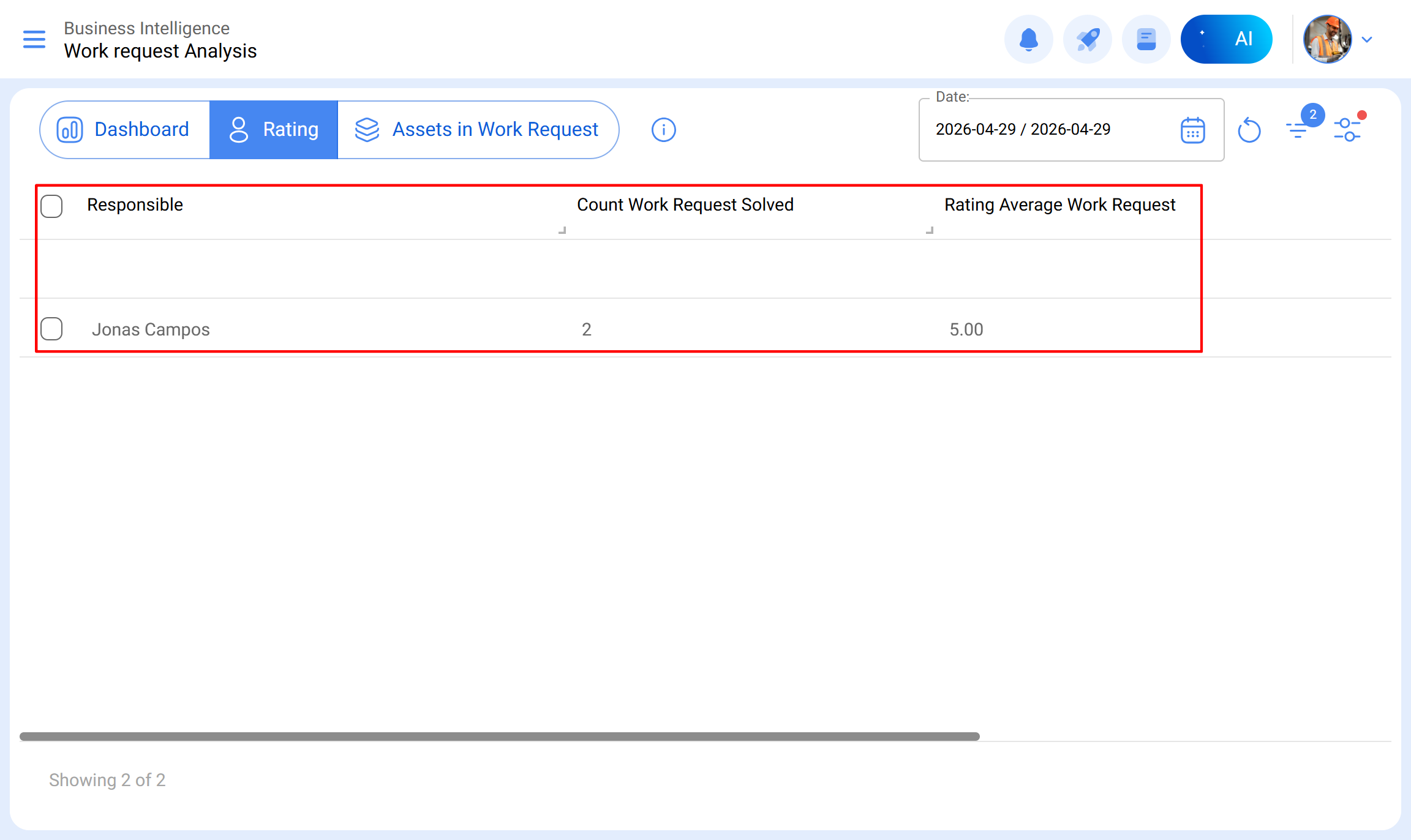
Task: Open Assets in Work Request tab
Action: point(478,130)
